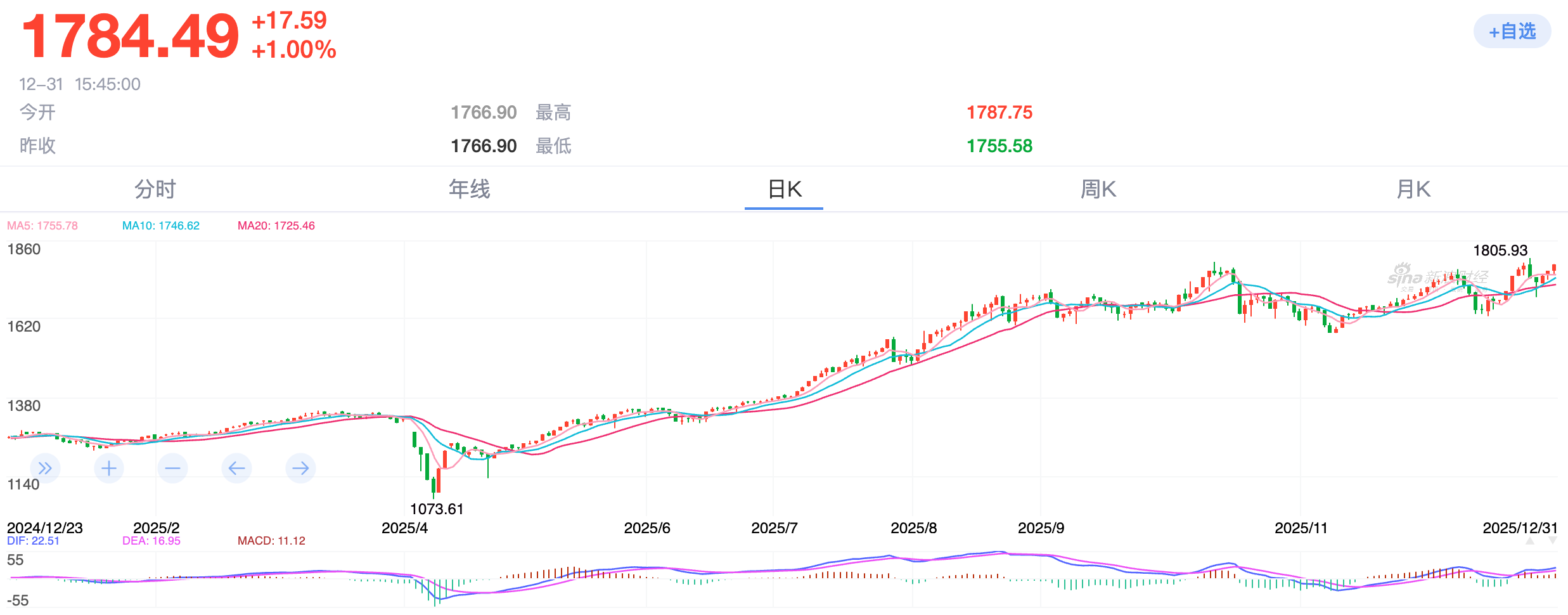Click the 2025/11 date axis label
This screenshot has height=615, width=1568.
(x=1301, y=528)
